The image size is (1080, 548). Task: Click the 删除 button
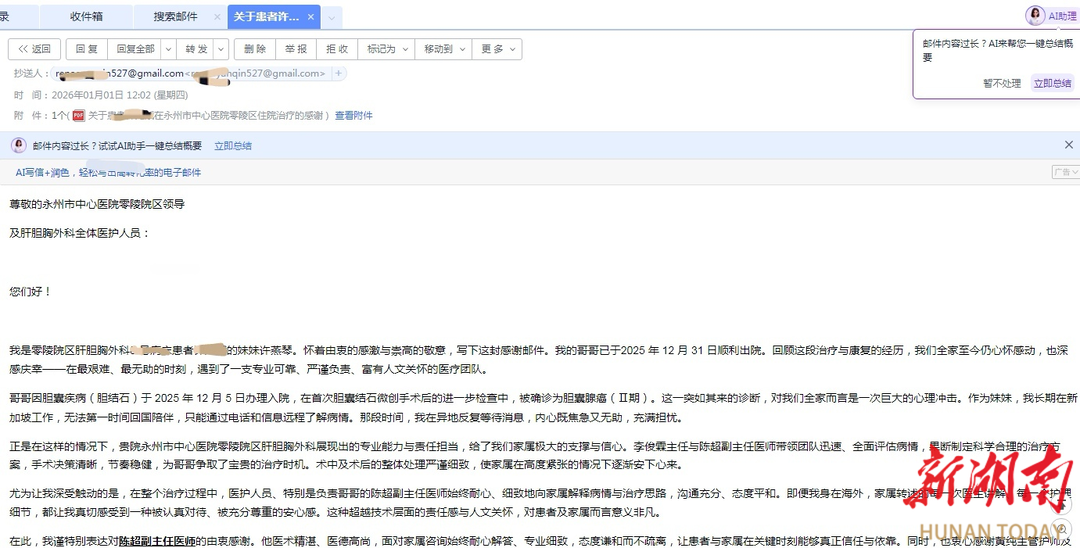[x=255, y=49]
